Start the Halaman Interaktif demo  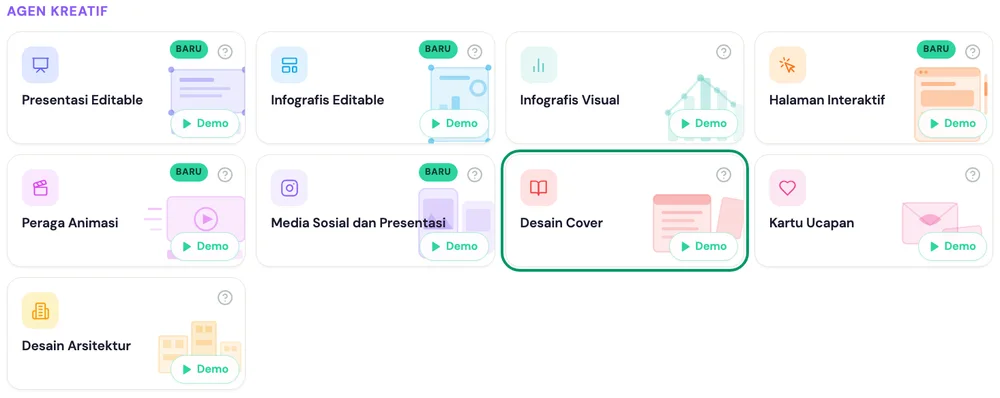[952, 124]
